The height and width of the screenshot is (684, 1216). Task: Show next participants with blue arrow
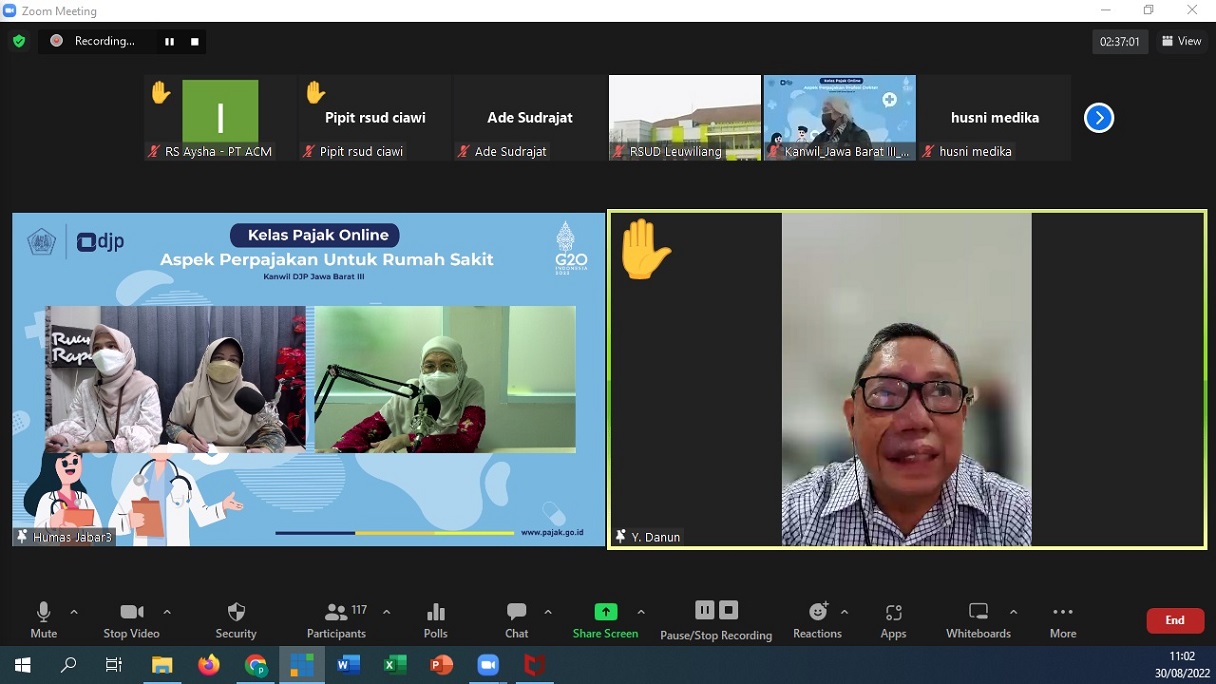(x=1098, y=118)
